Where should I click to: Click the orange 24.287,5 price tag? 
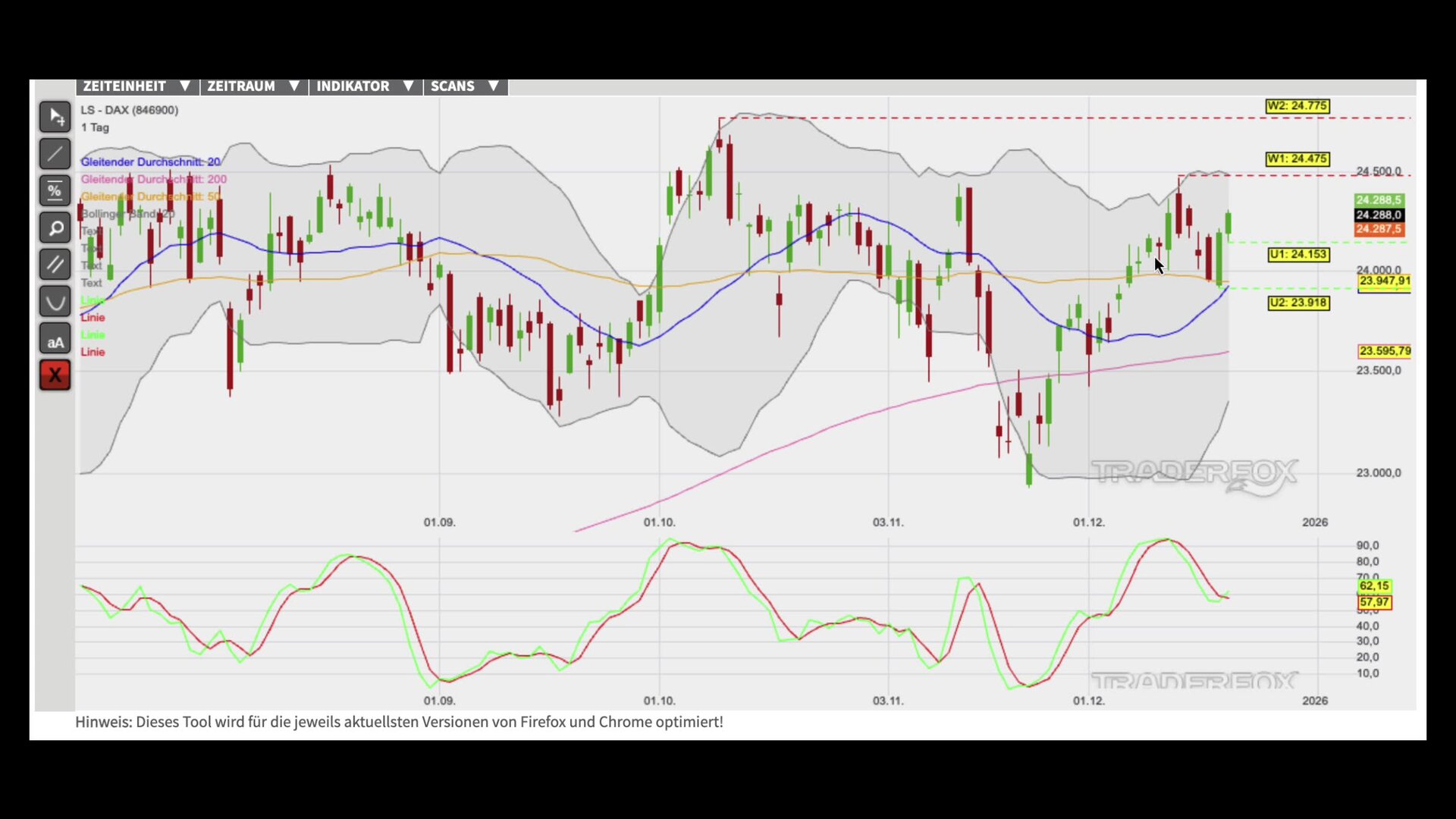[1378, 229]
